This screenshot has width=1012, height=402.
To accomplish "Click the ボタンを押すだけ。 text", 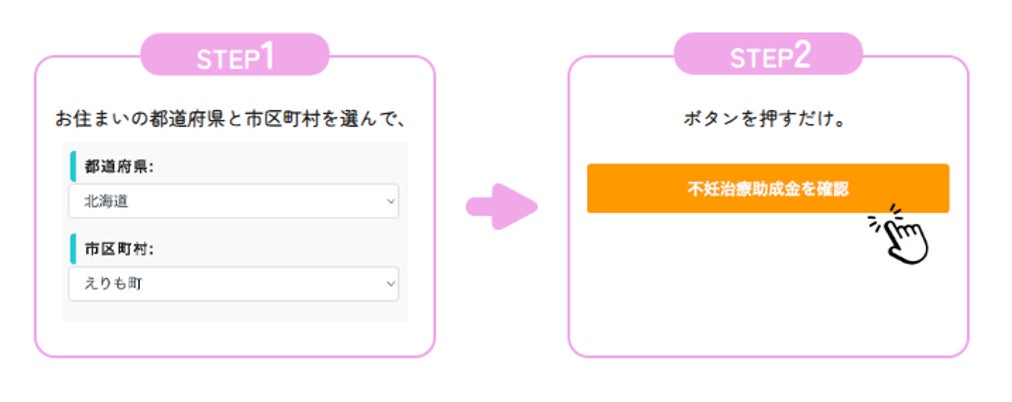I will (x=766, y=119).
